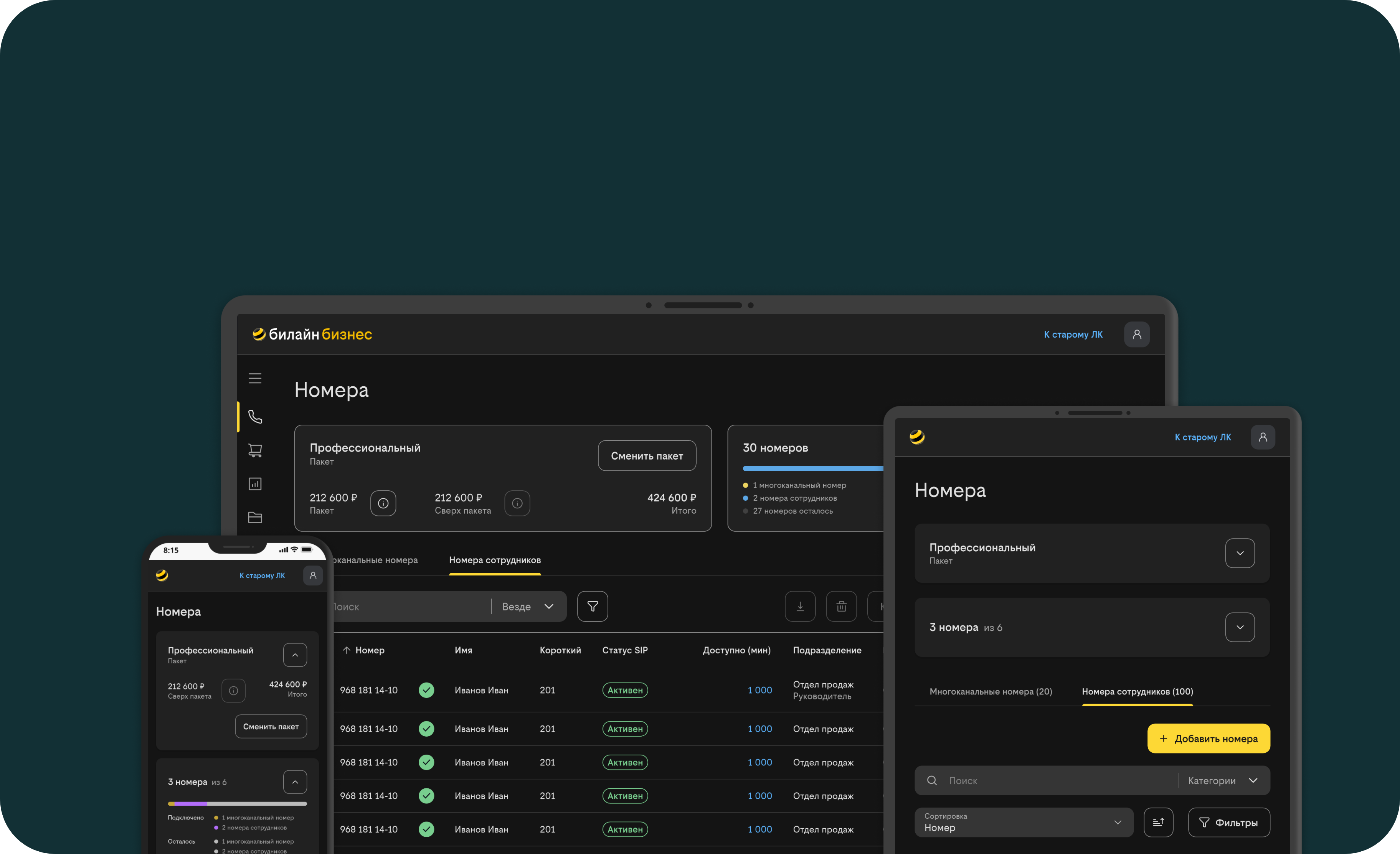
Task: Expand Профессиональный package card on tablet
Action: pos(1240,553)
